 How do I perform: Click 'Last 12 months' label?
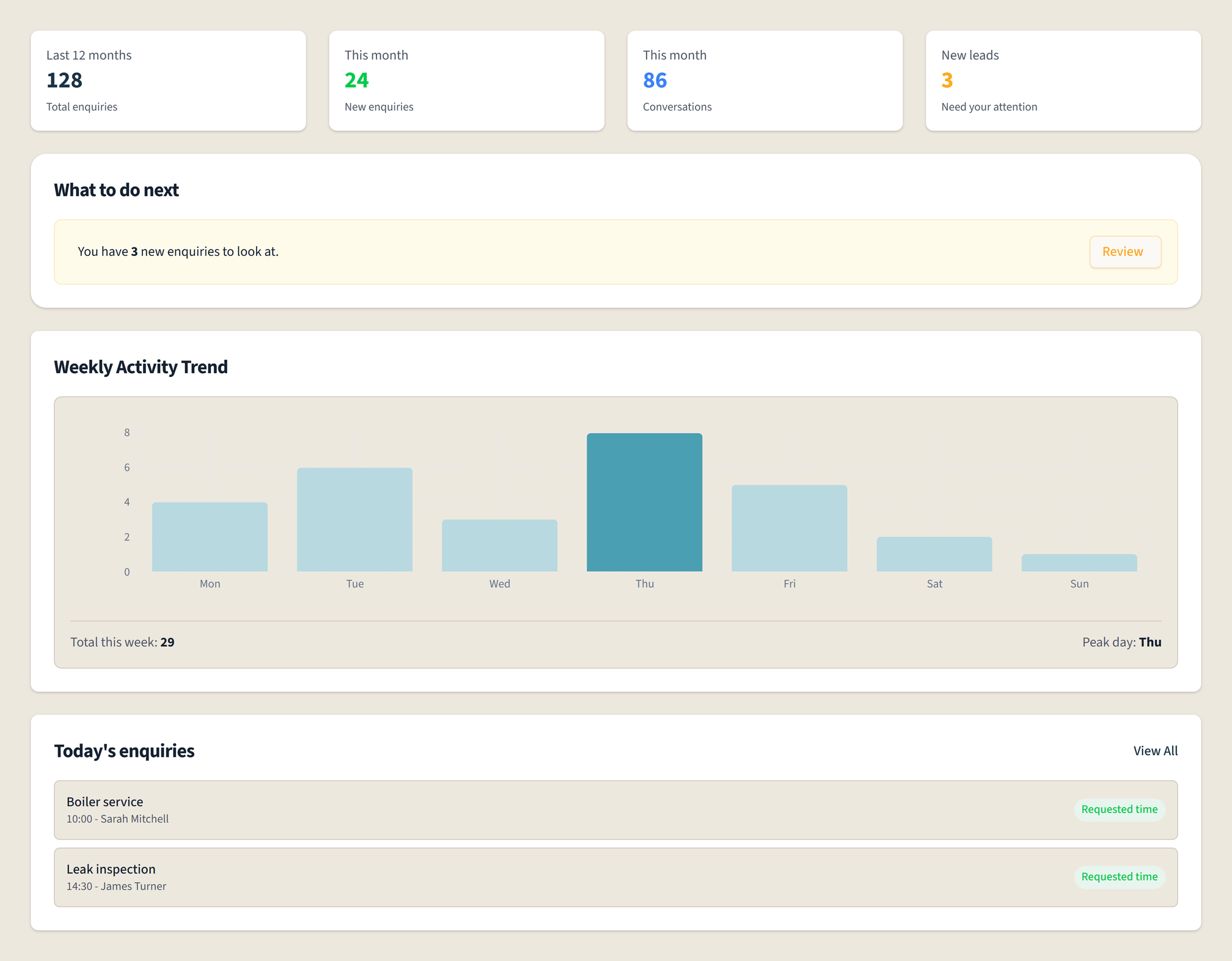point(89,55)
